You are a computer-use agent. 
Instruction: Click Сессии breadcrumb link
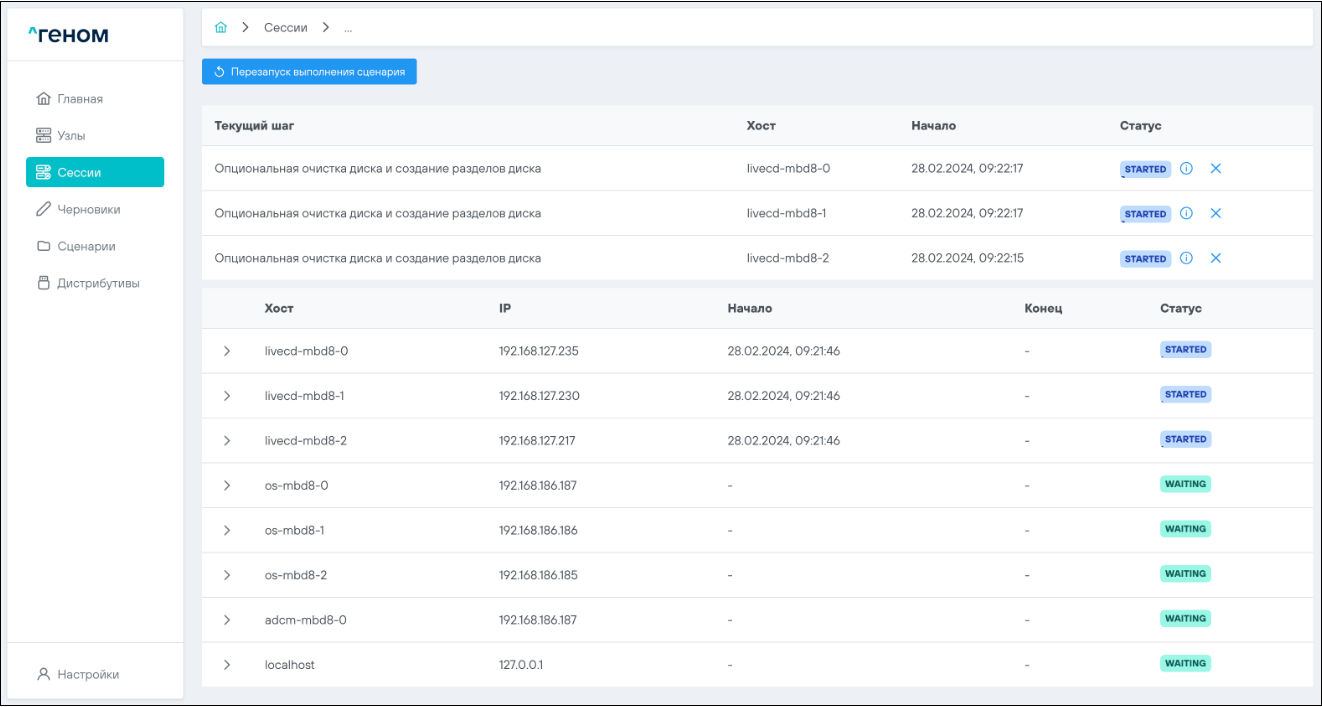click(x=285, y=28)
